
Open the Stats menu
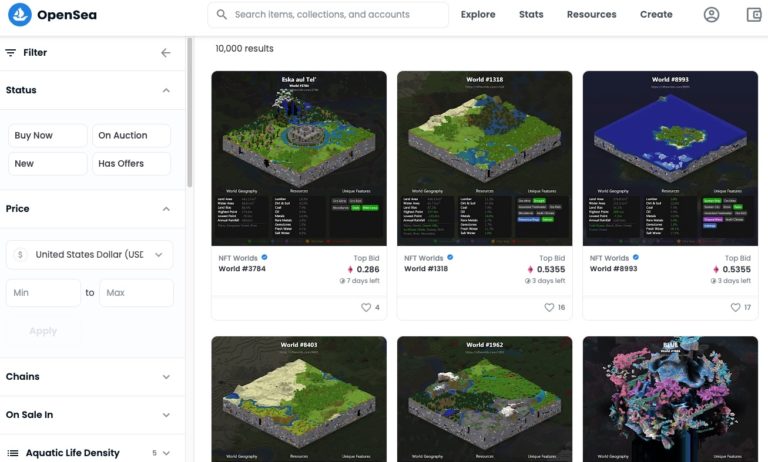click(531, 15)
